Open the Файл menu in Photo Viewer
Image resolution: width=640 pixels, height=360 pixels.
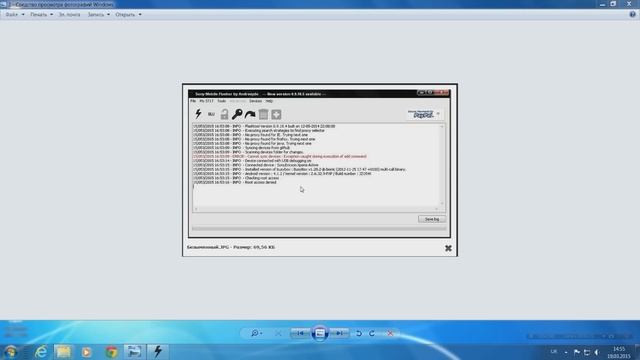point(15,14)
